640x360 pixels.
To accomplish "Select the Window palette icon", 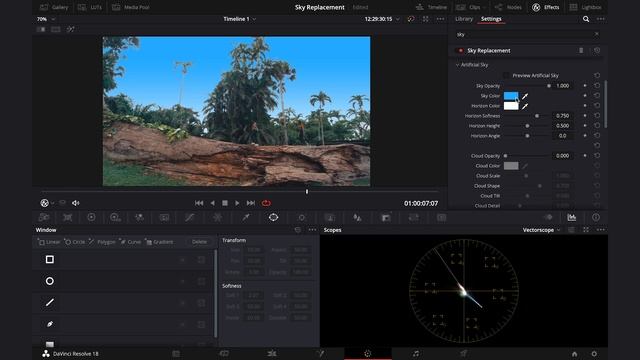I will tap(273, 218).
